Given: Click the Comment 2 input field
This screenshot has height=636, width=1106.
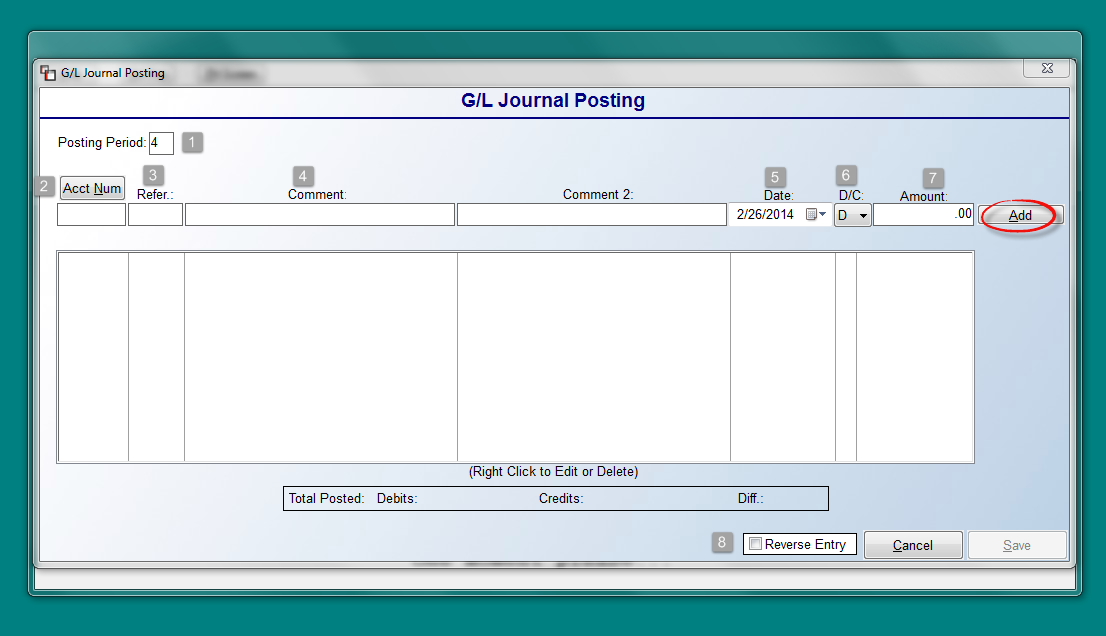Looking at the screenshot, I should point(591,214).
